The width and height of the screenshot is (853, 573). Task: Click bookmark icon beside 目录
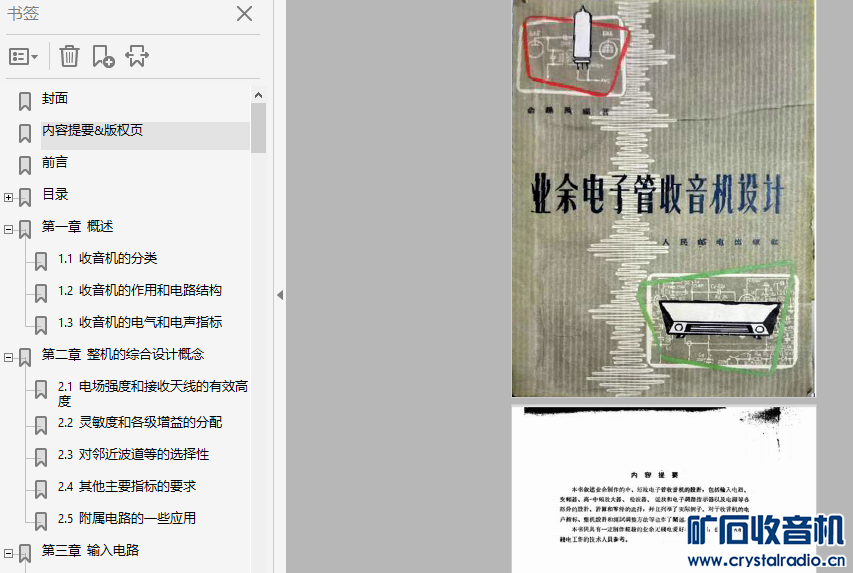pyautogui.click(x=25, y=197)
